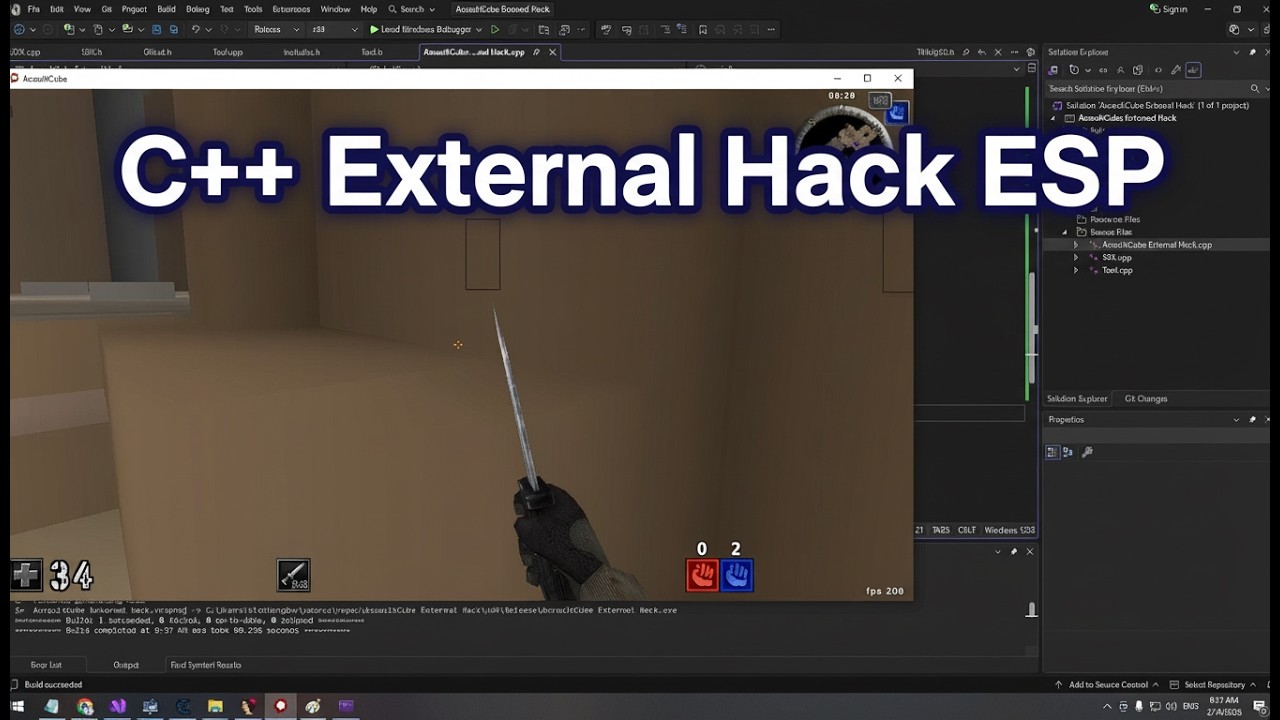
Task: Switch to the Git Changes tab
Action: click(x=1146, y=399)
